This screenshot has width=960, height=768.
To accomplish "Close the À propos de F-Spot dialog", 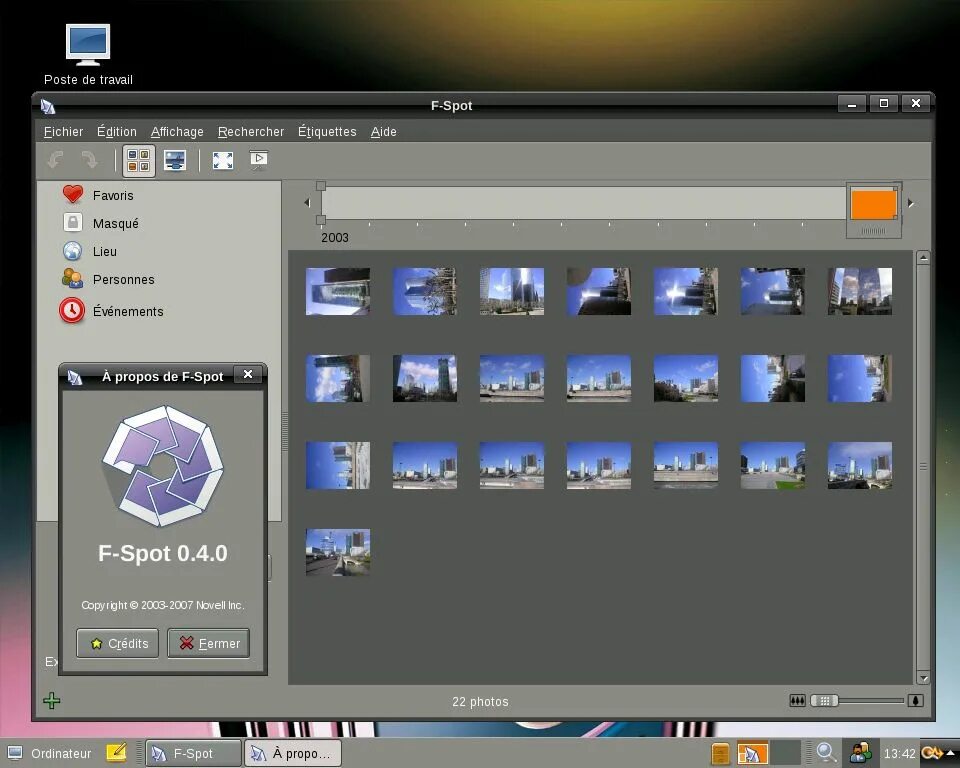I will click(248, 374).
